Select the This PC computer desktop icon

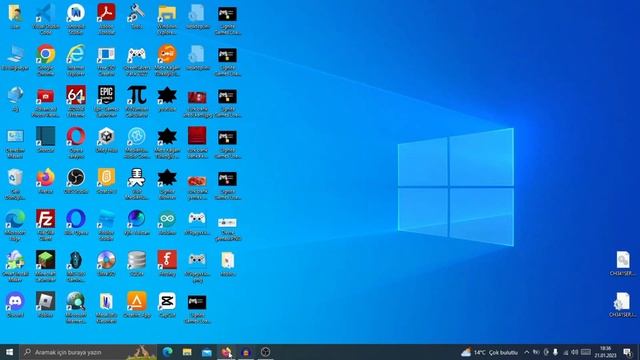(15, 57)
